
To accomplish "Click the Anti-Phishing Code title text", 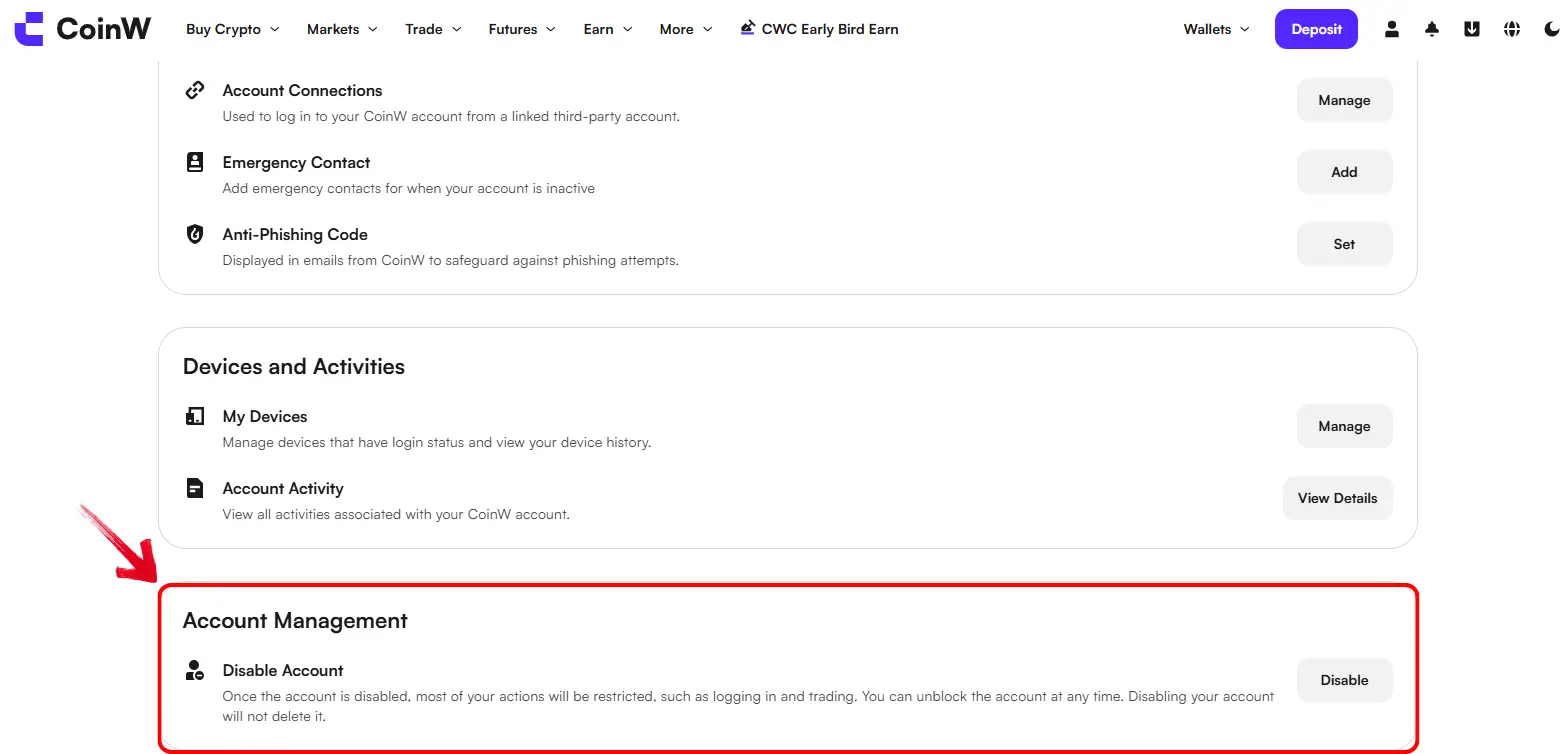I will (295, 234).
